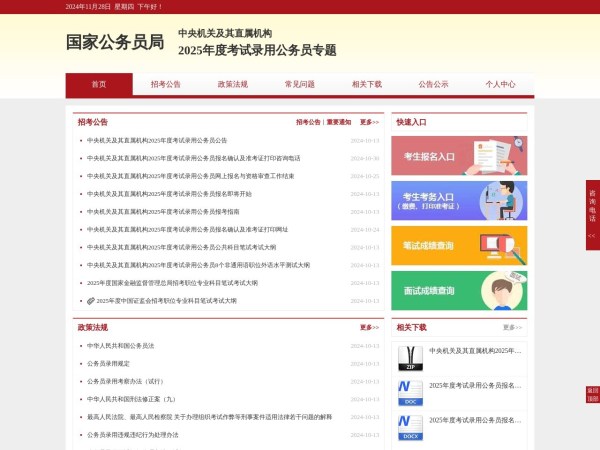Open the 个人中心 navigation item
600x450 pixels.
[500, 85]
